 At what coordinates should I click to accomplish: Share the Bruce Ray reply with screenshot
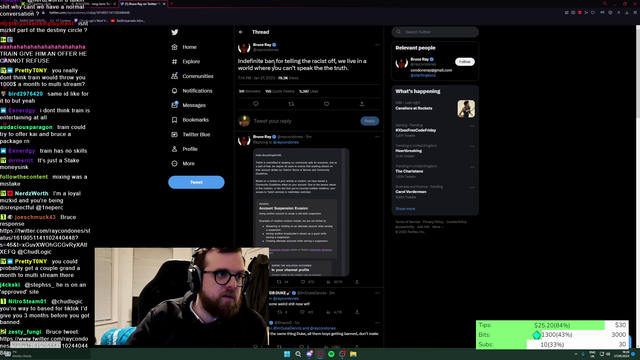click(357, 282)
